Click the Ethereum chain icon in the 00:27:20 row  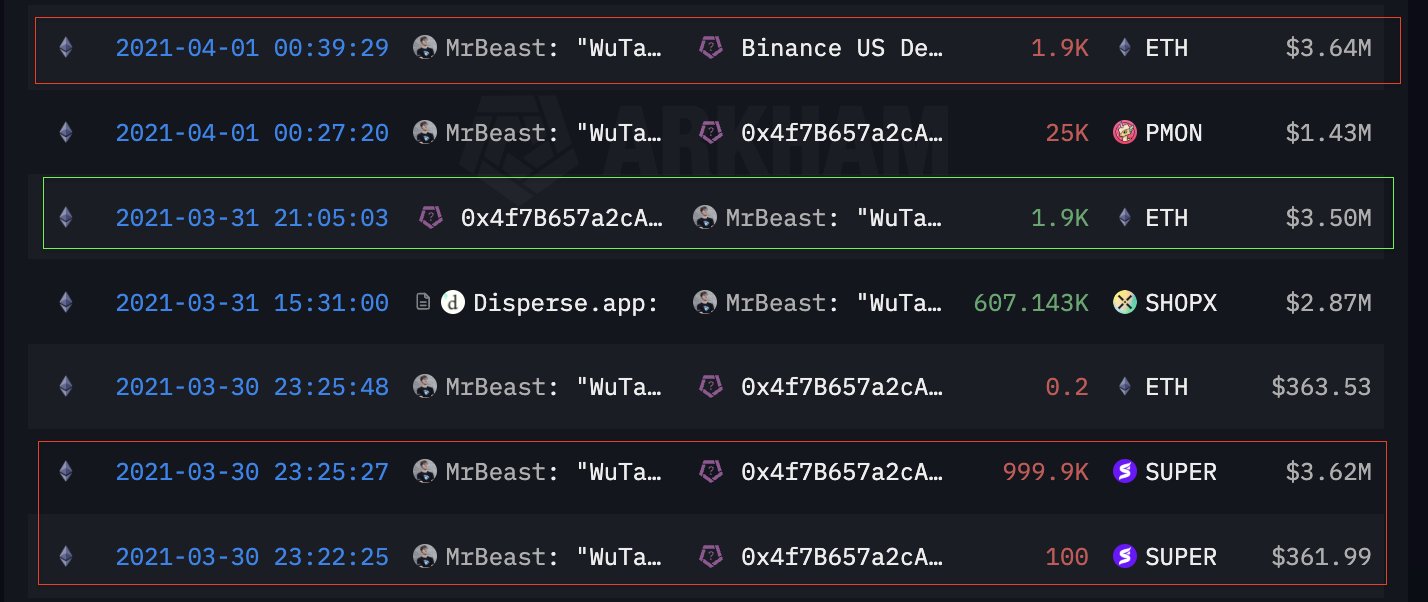tap(66, 132)
